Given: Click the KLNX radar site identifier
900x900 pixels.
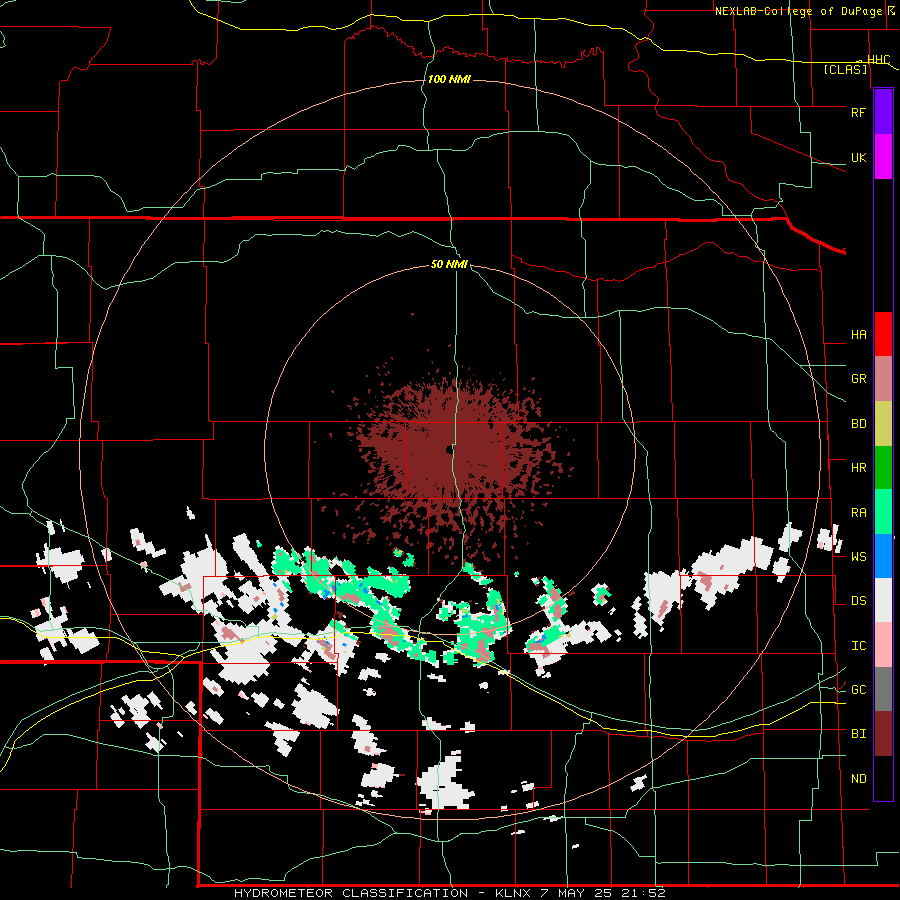Looking at the screenshot, I should point(515,893).
